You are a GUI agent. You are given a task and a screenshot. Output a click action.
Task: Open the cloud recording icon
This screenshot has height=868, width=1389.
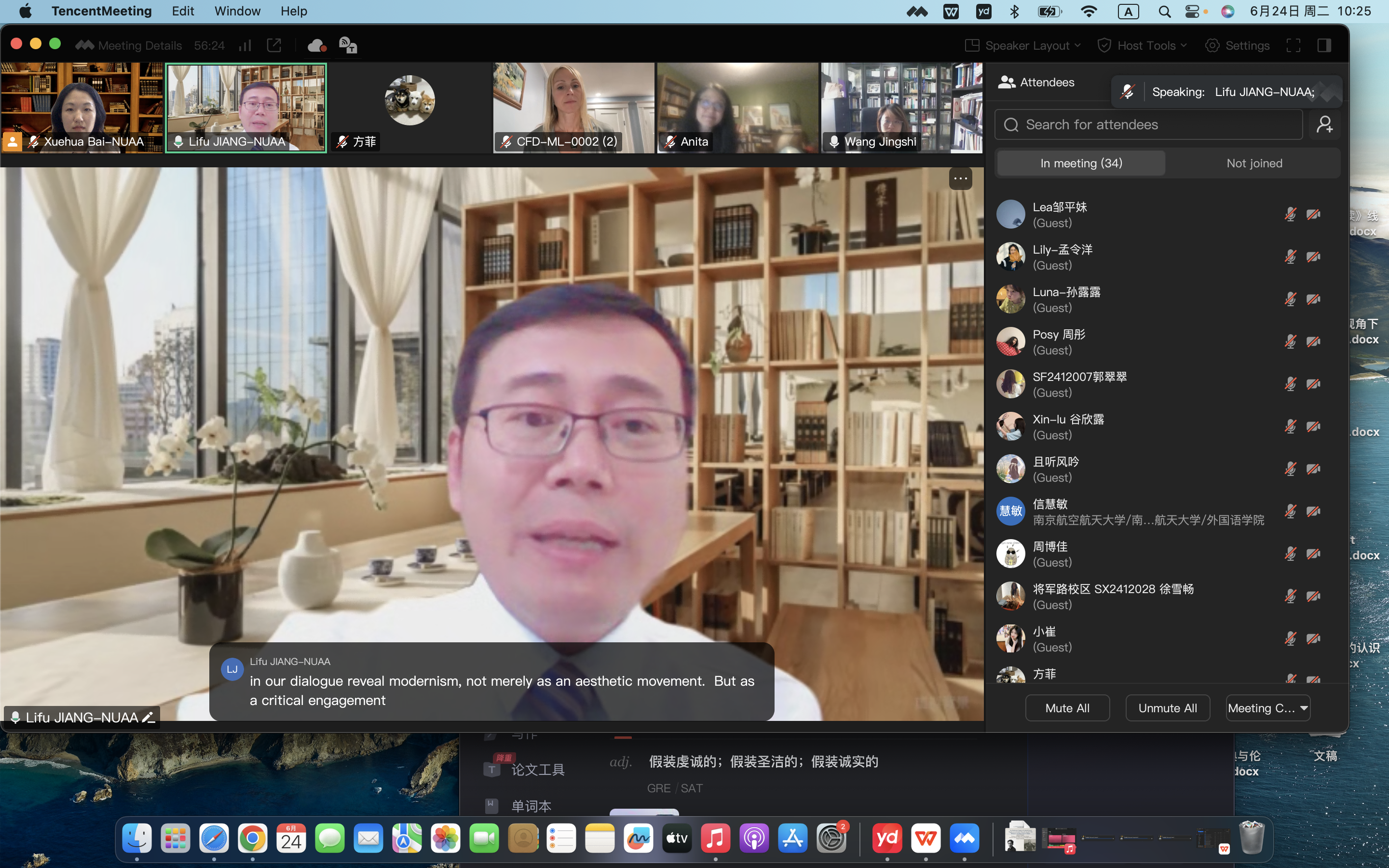(317, 45)
